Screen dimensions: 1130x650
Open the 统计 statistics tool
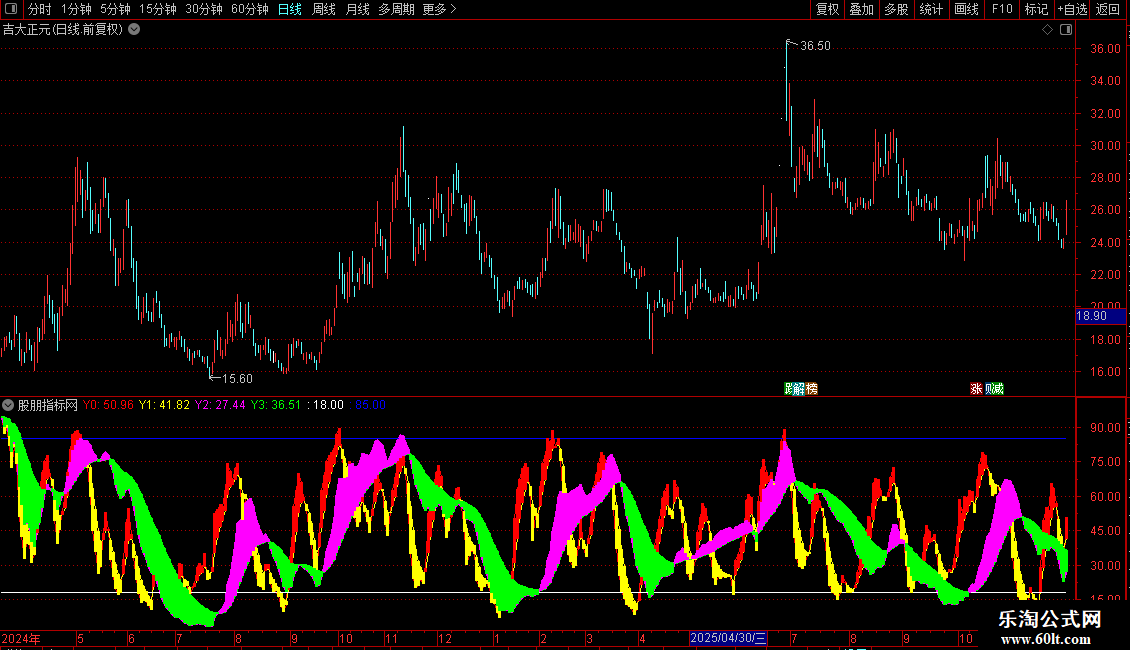931,9
